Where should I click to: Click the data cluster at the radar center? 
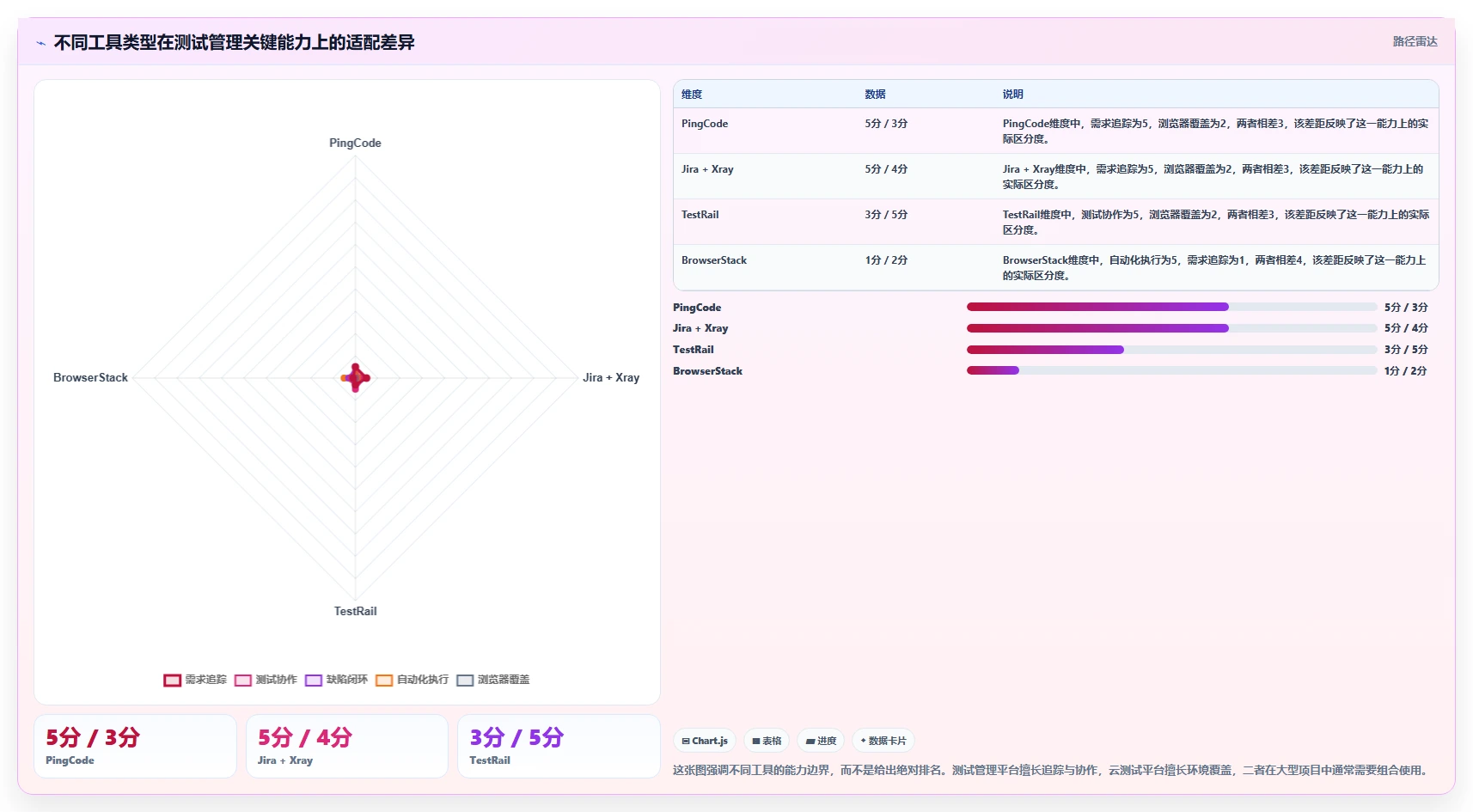(x=356, y=377)
